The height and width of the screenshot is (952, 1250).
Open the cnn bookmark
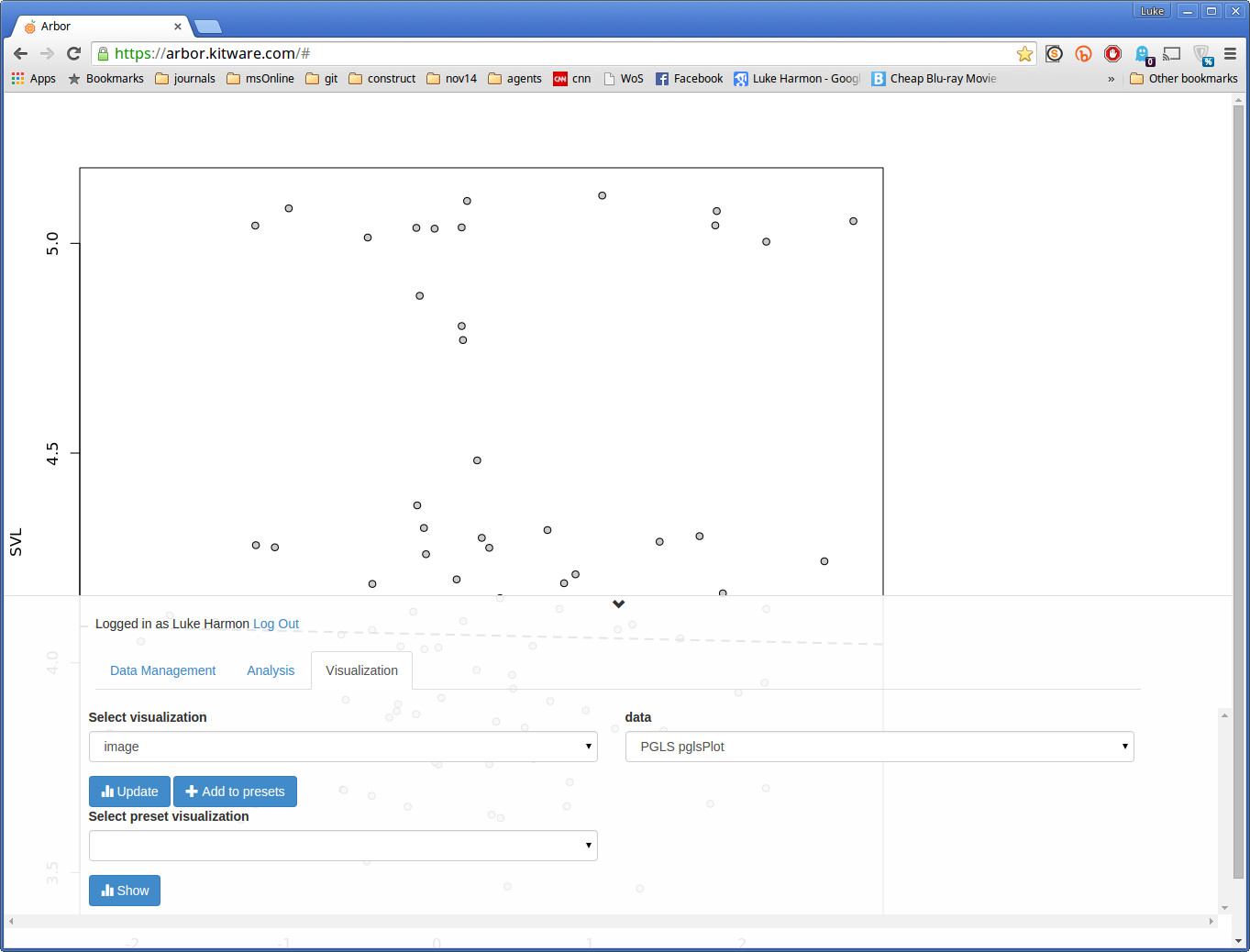[572, 79]
